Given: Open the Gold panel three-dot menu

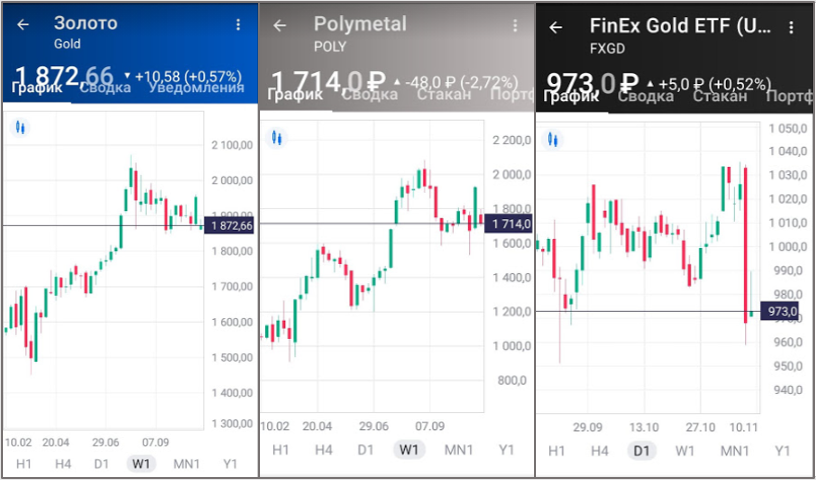Looking at the screenshot, I should click(x=238, y=24).
